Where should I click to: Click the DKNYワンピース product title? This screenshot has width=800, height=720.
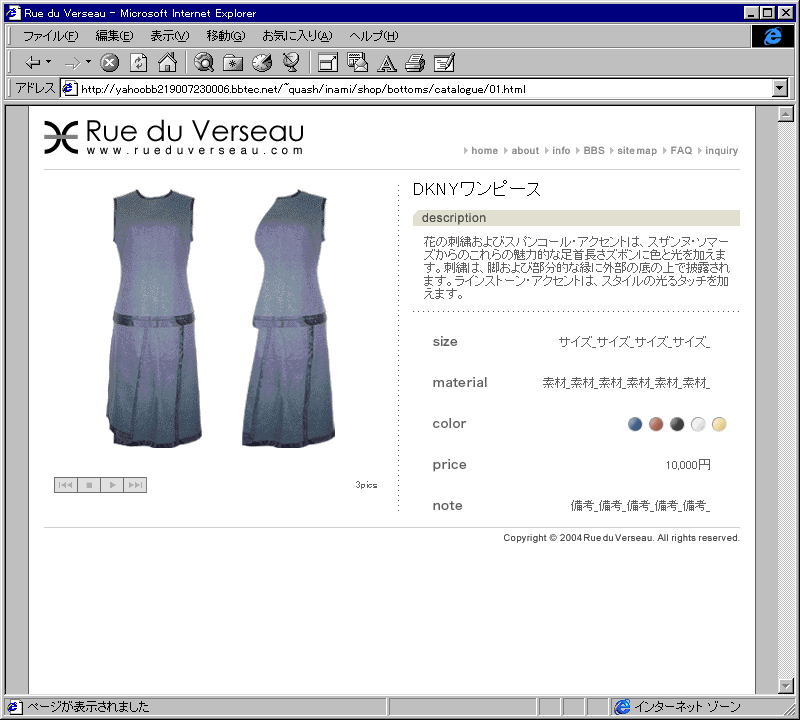[477, 189]
